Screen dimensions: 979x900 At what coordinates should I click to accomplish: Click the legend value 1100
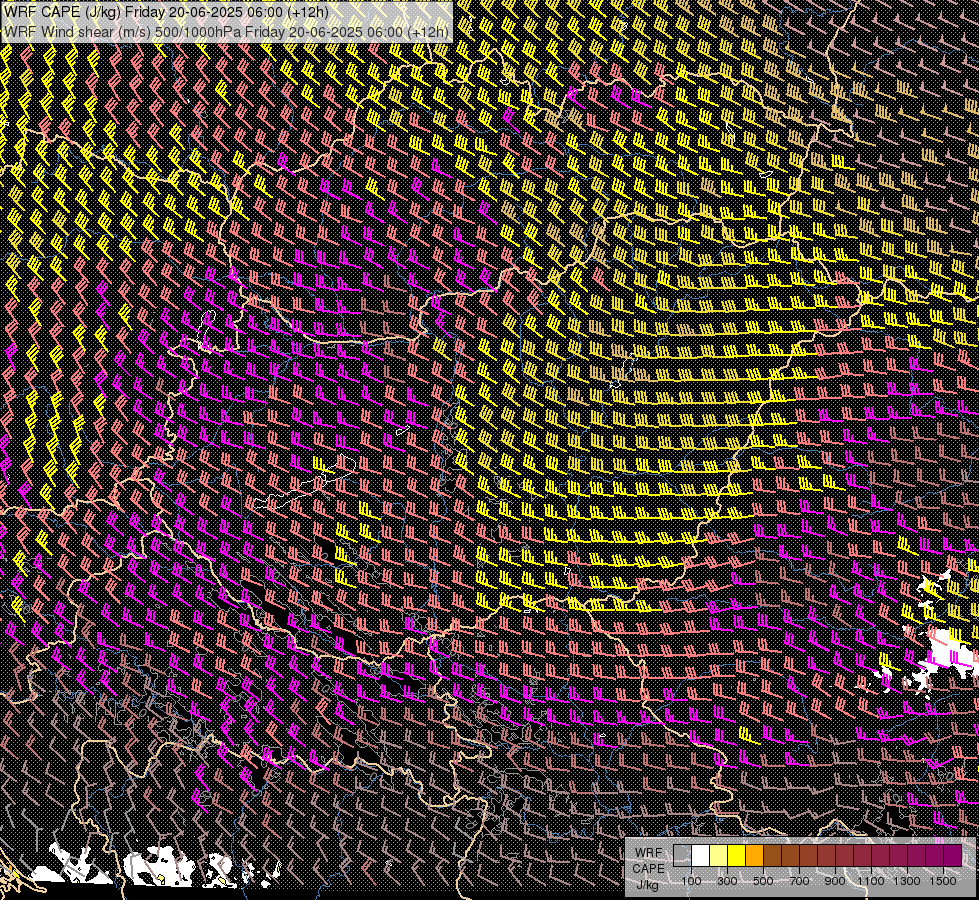point(870,881)
